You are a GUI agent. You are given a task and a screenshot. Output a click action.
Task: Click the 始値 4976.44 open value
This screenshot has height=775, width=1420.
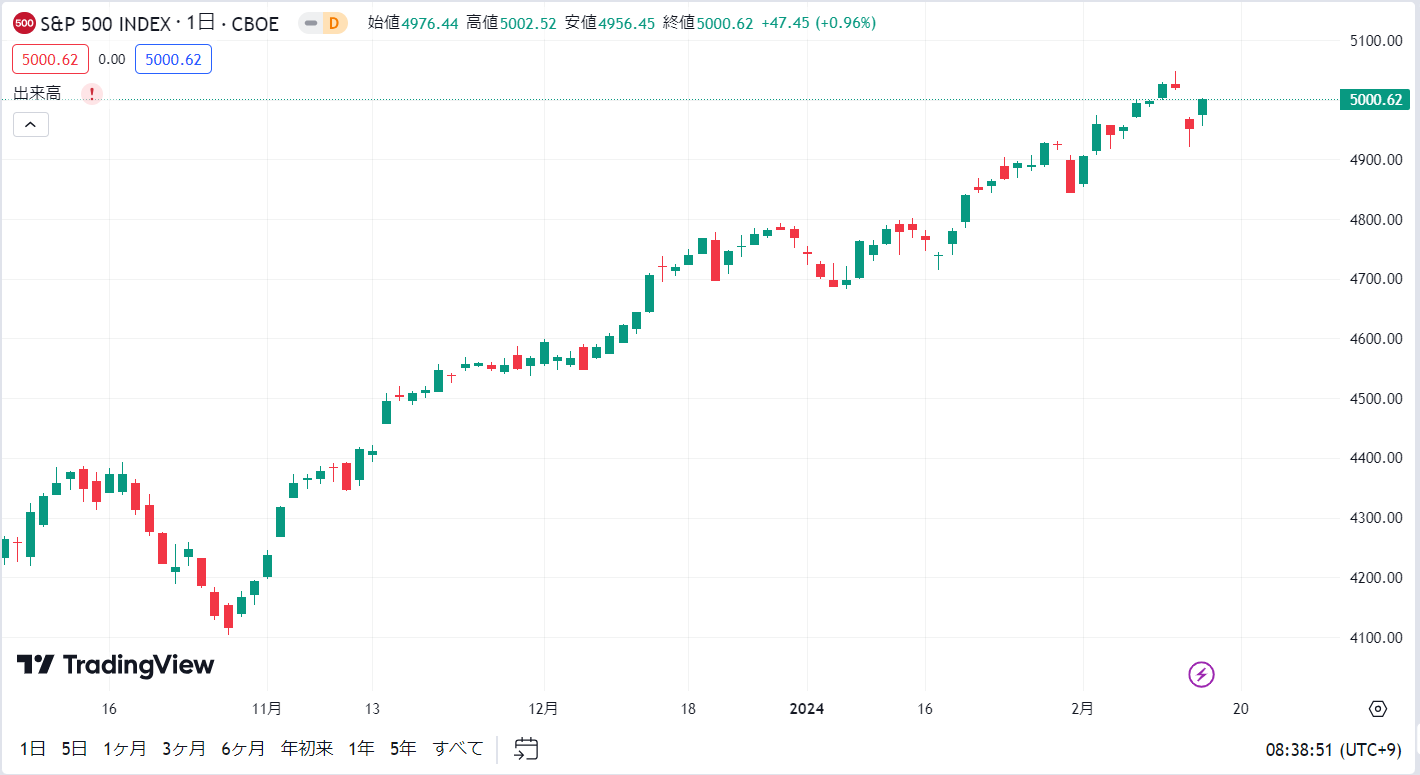(x=413, y=23)
